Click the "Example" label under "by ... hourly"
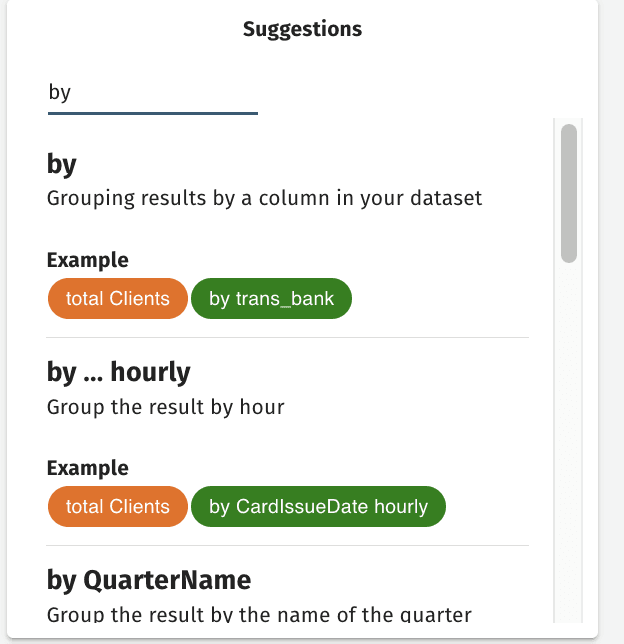This screenshot has height=644, width=624. pos(88,468)
